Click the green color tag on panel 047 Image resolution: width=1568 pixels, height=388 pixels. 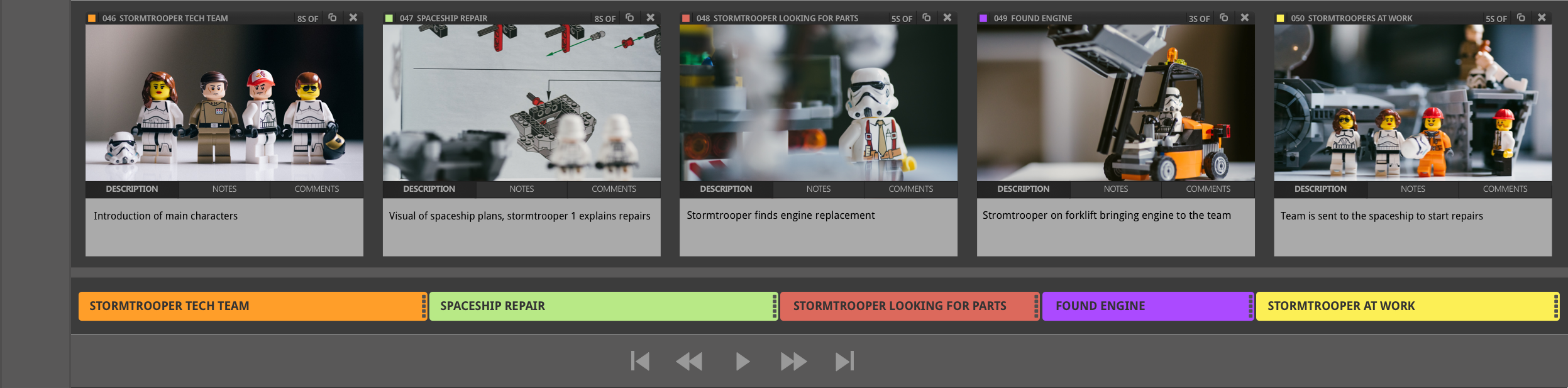[x=389, y=18]
